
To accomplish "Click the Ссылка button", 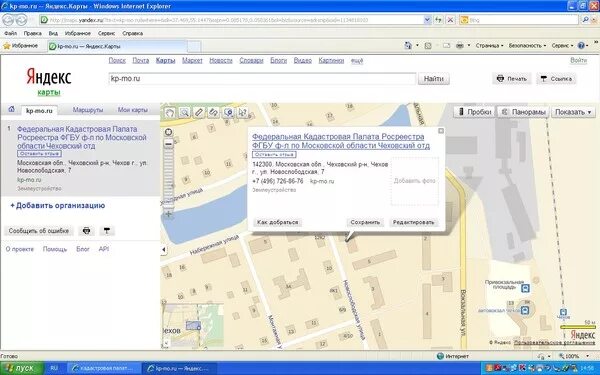I will [x=556, y=79].
